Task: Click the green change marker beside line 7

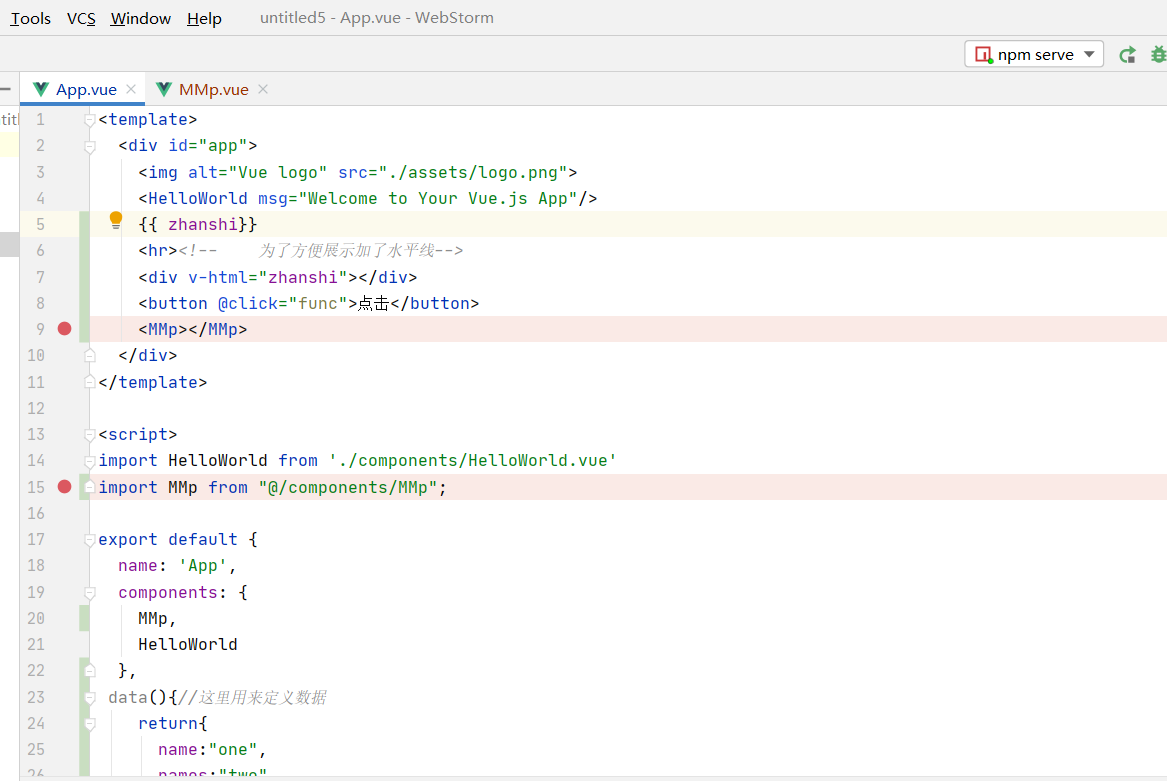Action: (x=85, y=277)
